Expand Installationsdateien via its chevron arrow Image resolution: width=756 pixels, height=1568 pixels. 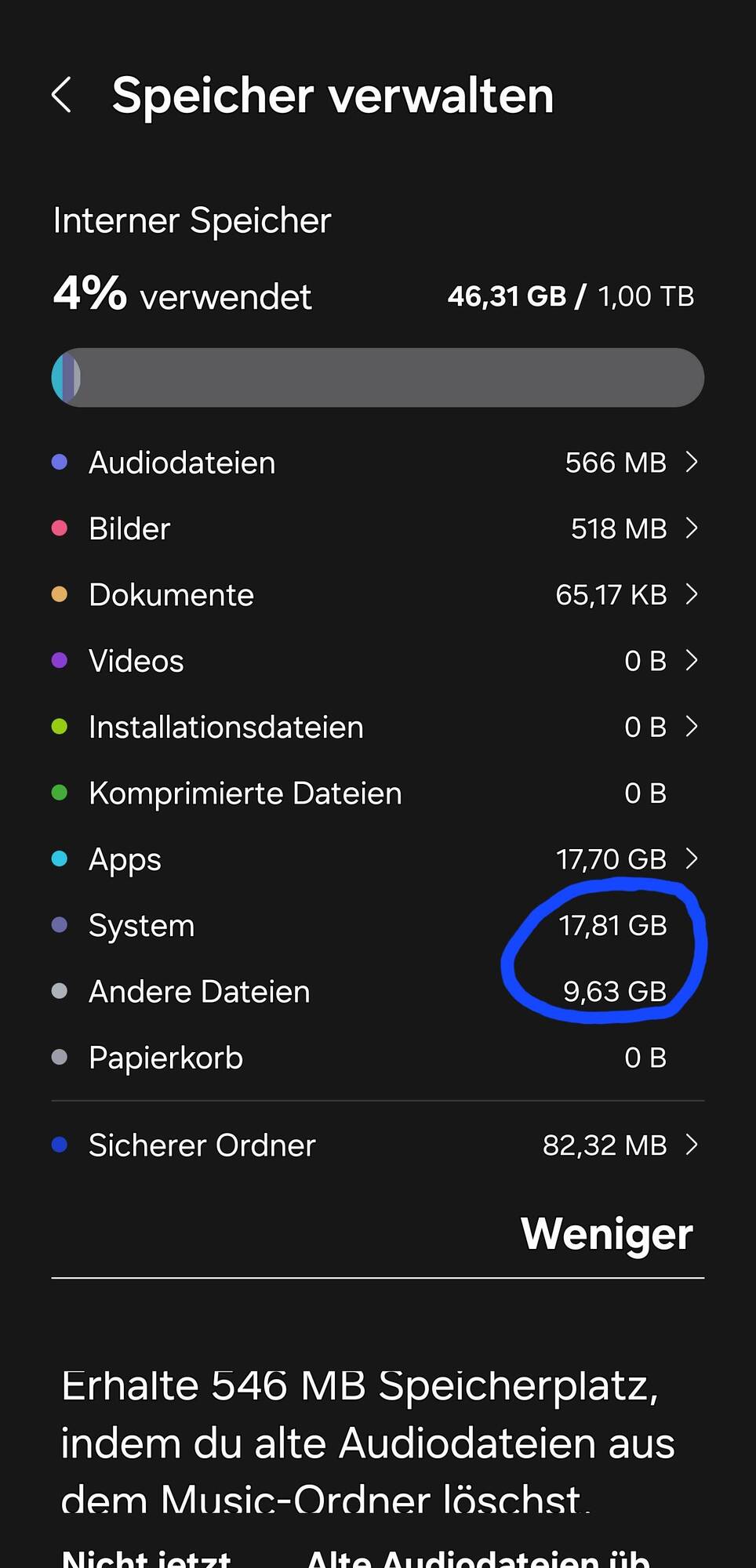tap(691, 727)
